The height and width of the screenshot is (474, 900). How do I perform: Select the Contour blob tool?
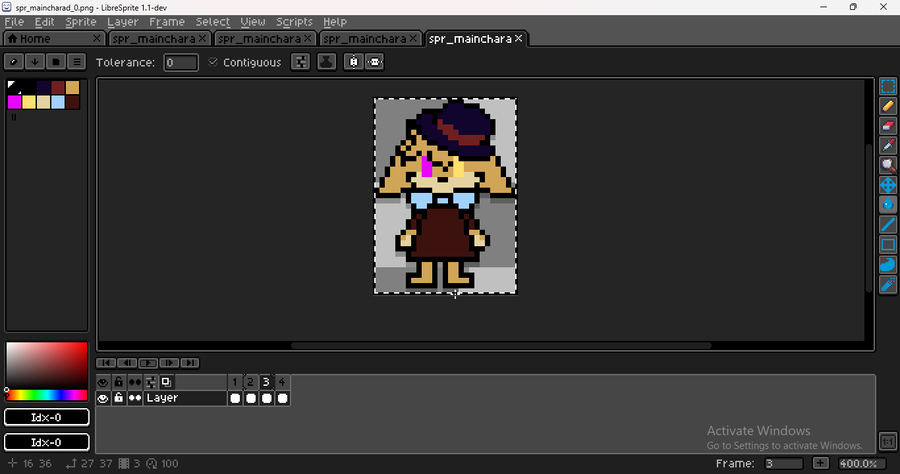tap(888, 265)
